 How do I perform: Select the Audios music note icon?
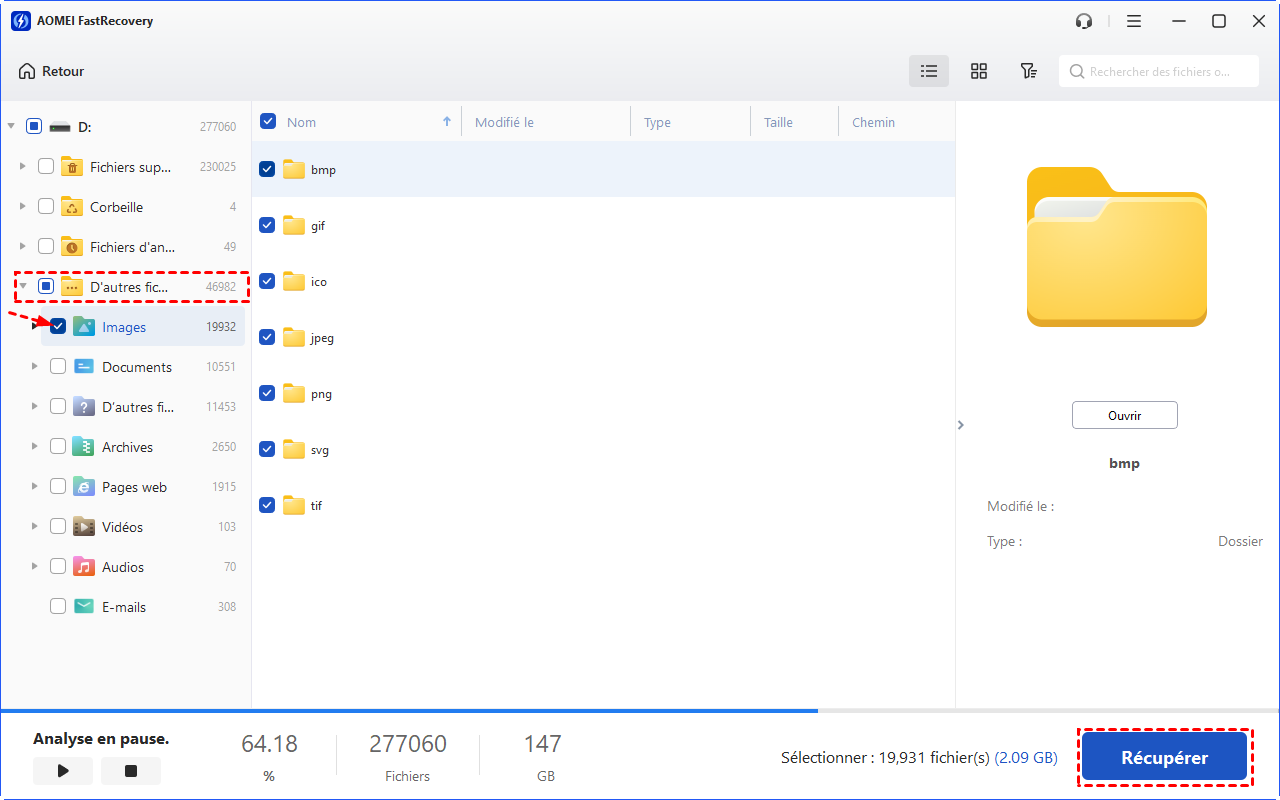pos(84,567)
